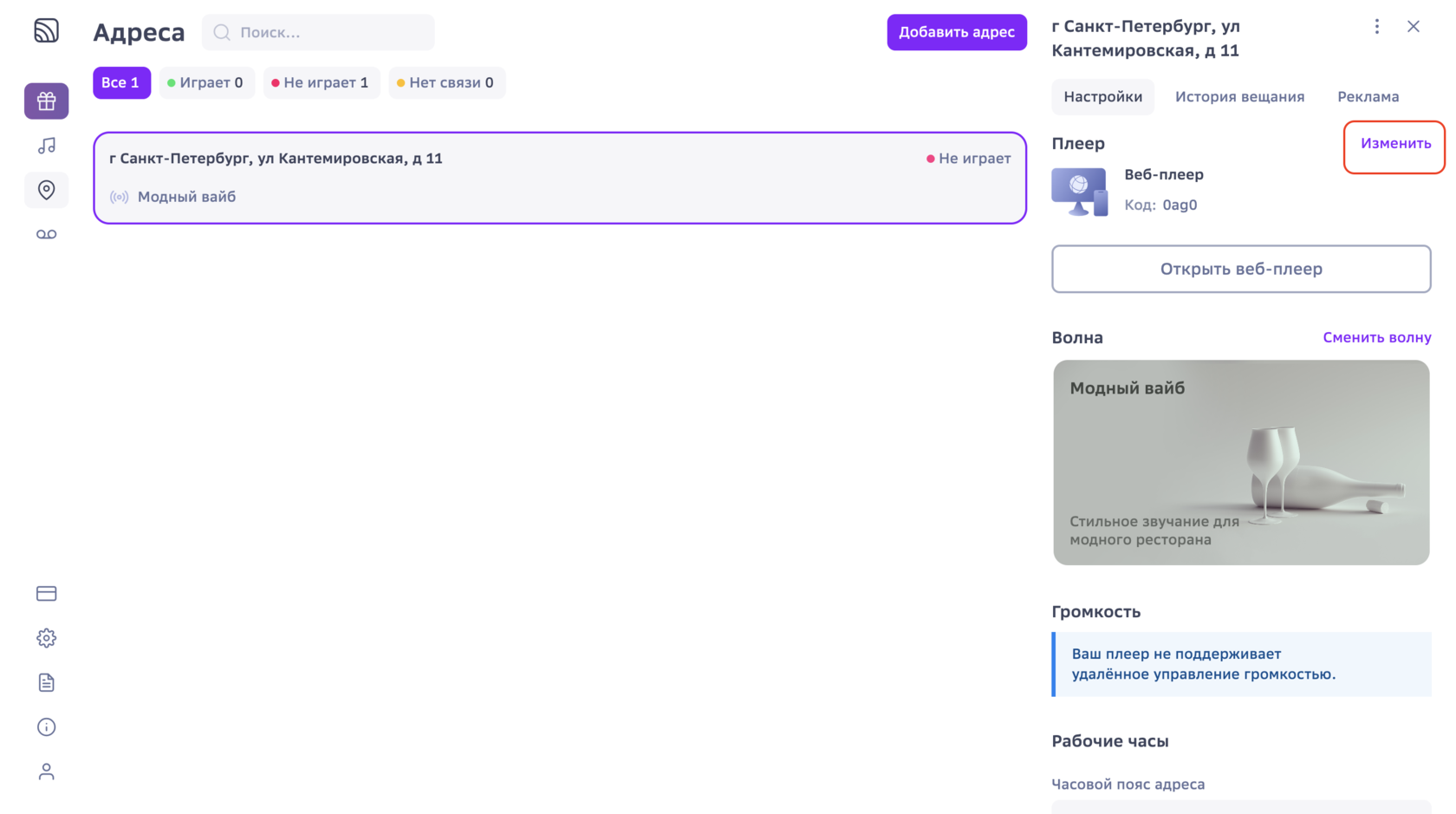This screenshot has height=814, width=1456.
Task: Click the web player device icon
Action: click(x=1079, y=192)
